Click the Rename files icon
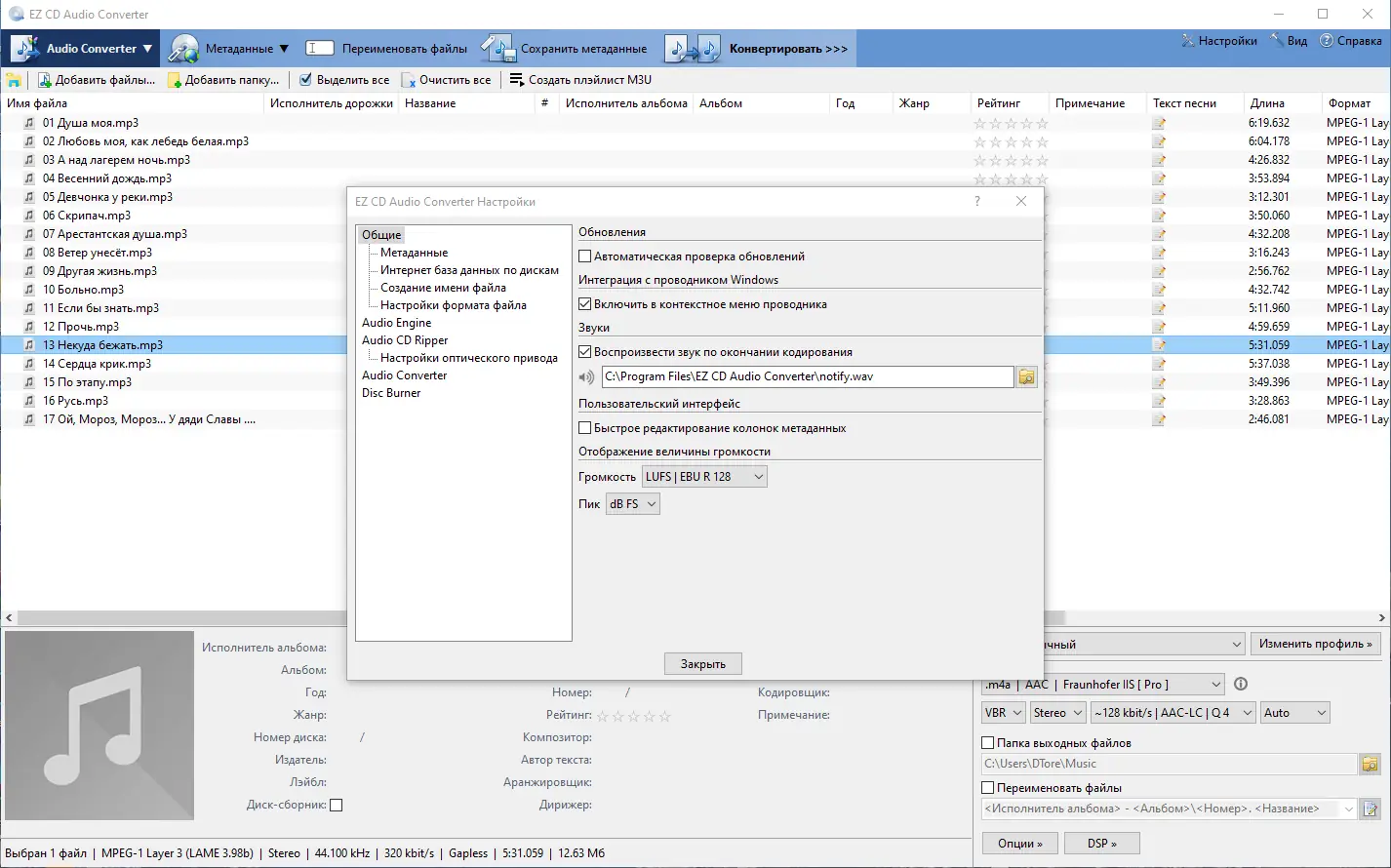The height and width of the screenshot is (868, 1391). [x=319, y=48]
